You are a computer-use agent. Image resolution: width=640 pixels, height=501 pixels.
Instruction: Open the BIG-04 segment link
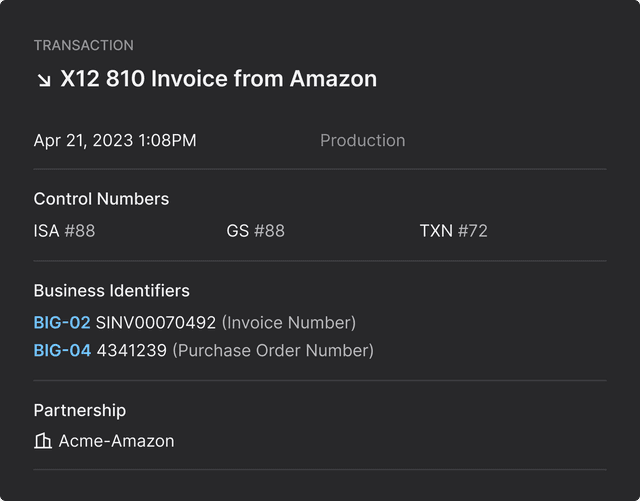(62, 351)
